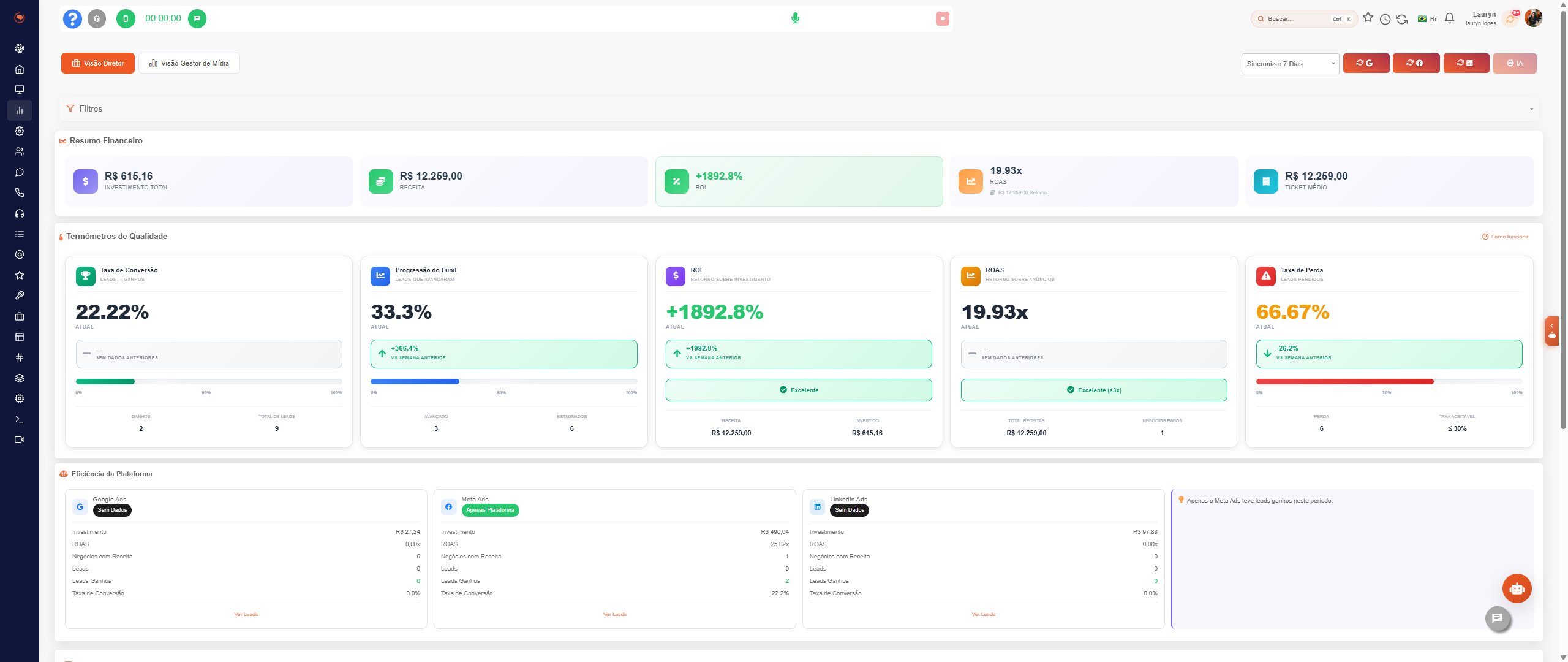Sync LinkedIn Ads with the in button

pos(1466,63)
